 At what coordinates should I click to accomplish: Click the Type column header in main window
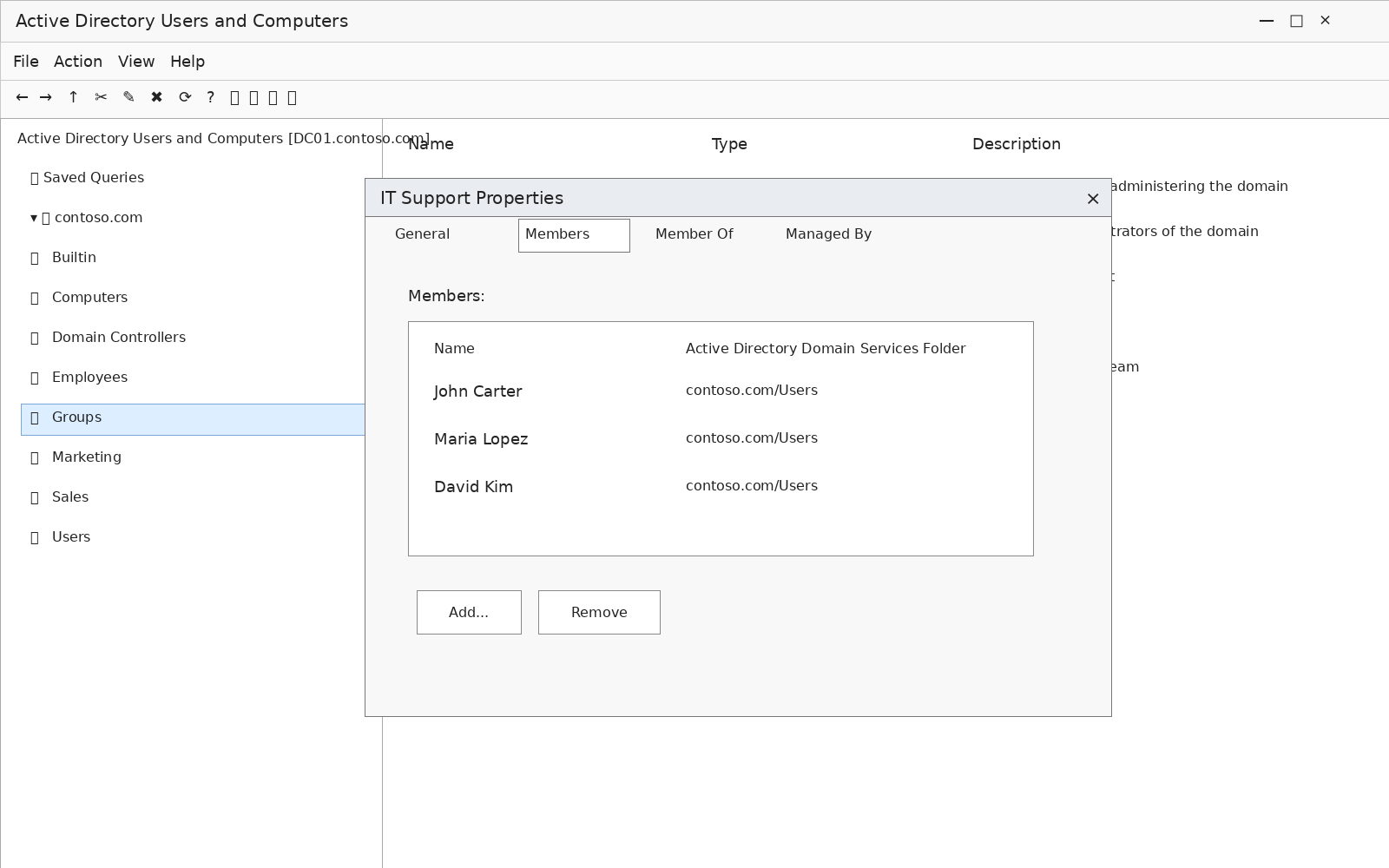coord(729,144)
